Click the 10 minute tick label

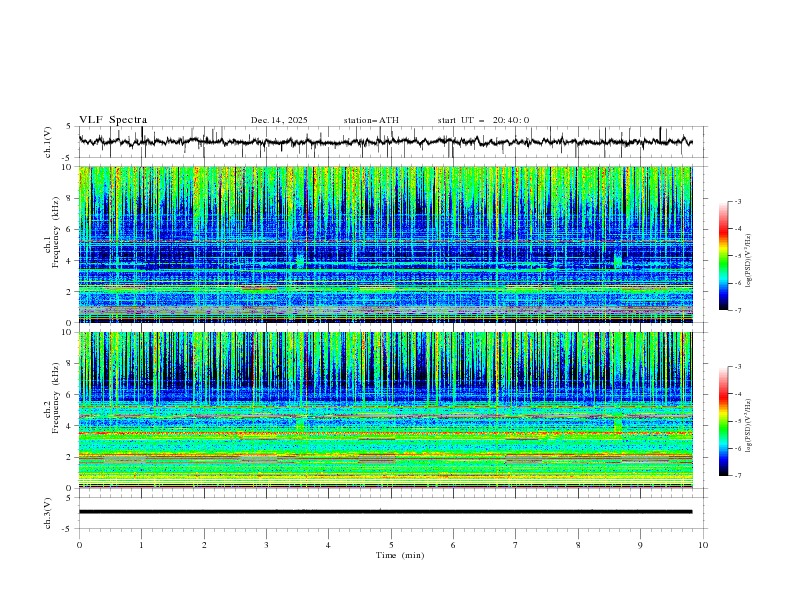pyautogui.click(x=703, y=545)
